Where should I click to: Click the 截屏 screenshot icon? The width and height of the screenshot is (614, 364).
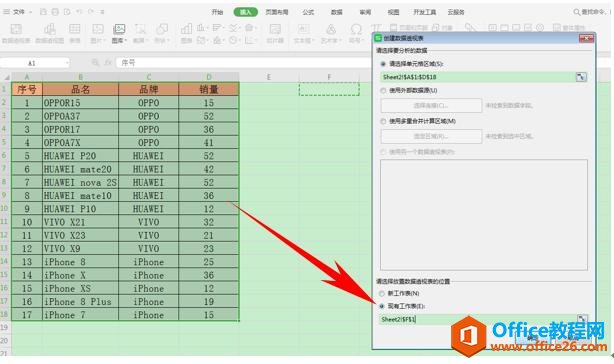tap(140, 29)
